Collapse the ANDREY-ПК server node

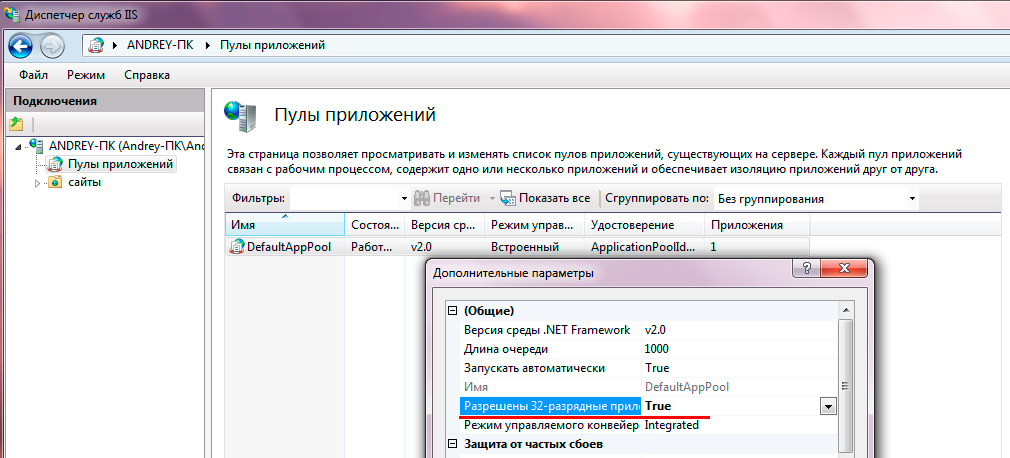(17, 146)
